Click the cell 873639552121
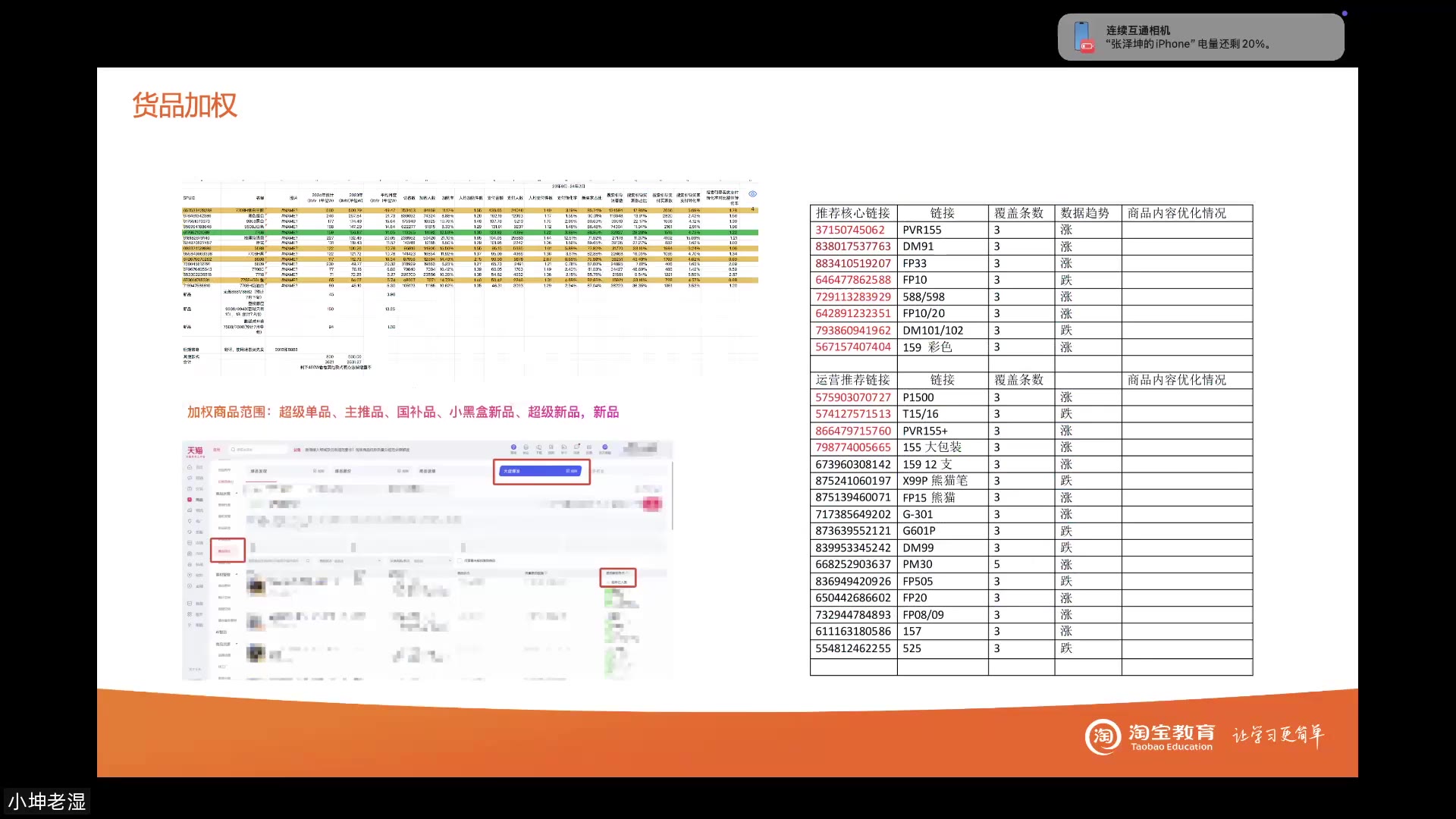 coord(853,531)
